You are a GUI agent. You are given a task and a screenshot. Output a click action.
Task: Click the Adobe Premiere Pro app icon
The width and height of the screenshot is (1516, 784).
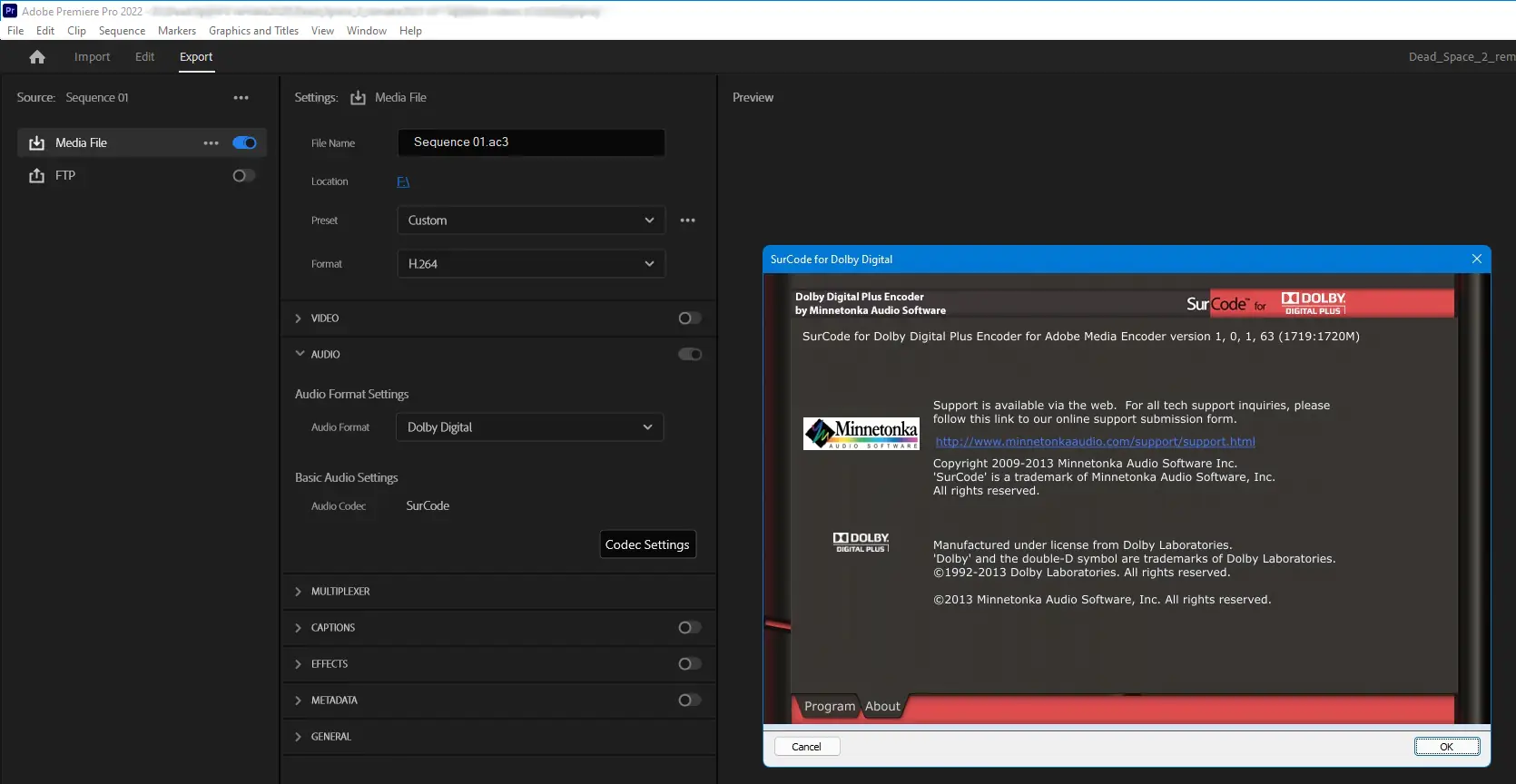click(10, 11)
